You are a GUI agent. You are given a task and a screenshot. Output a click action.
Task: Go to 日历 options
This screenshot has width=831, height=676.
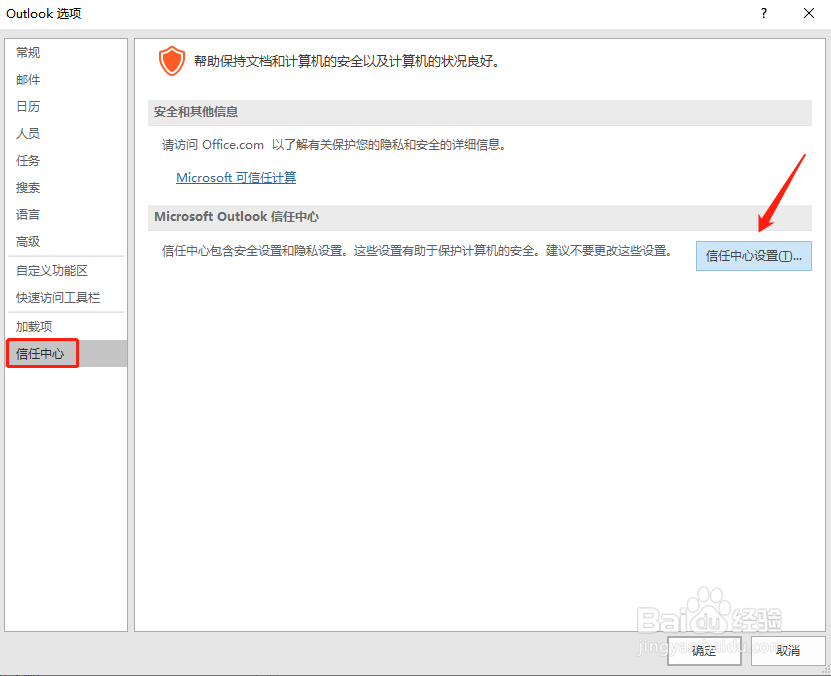pyautogui.click(x=66, y=106)
